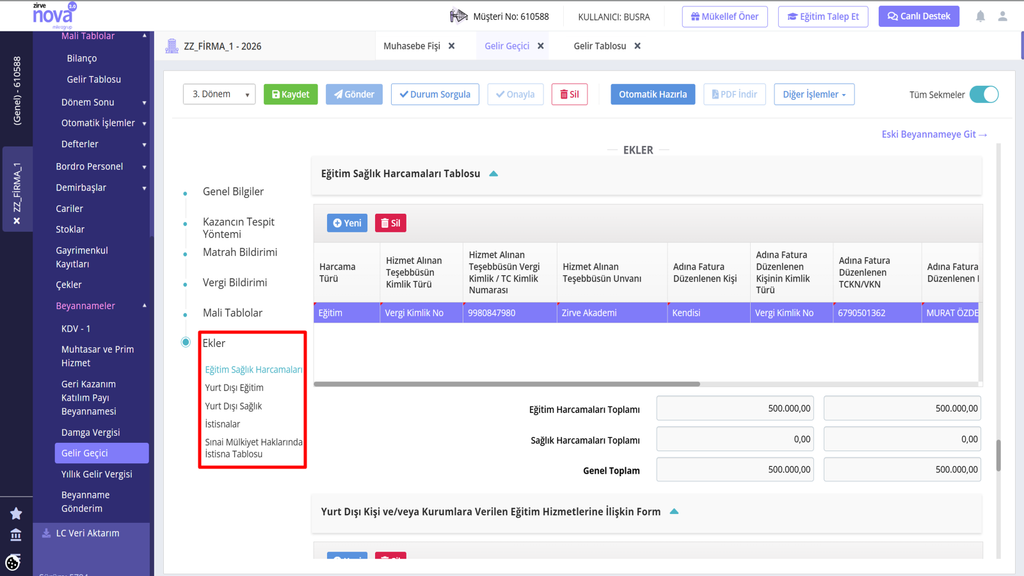
Task: Open the 3. Dönem period dropdown
Action: point(219,94)
